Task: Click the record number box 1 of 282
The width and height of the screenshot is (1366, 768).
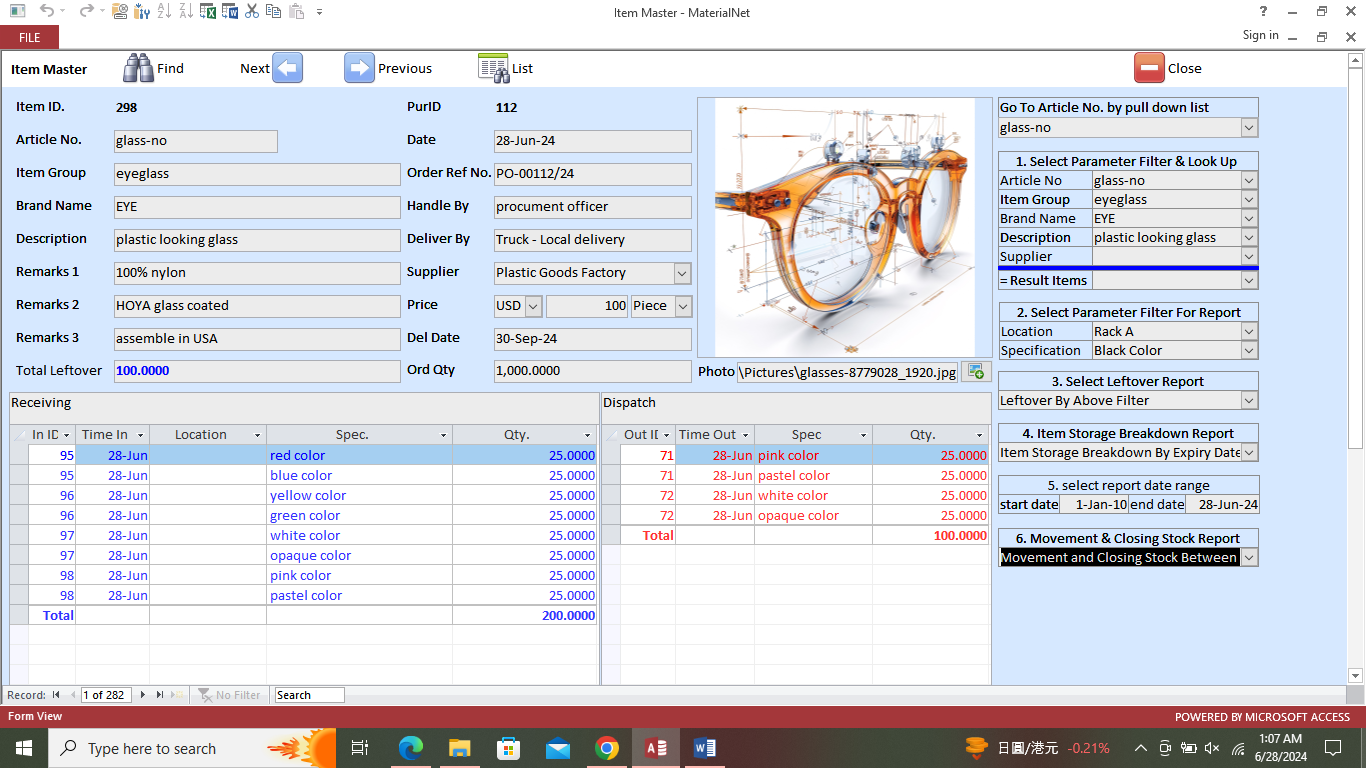Action: [106, 695]
